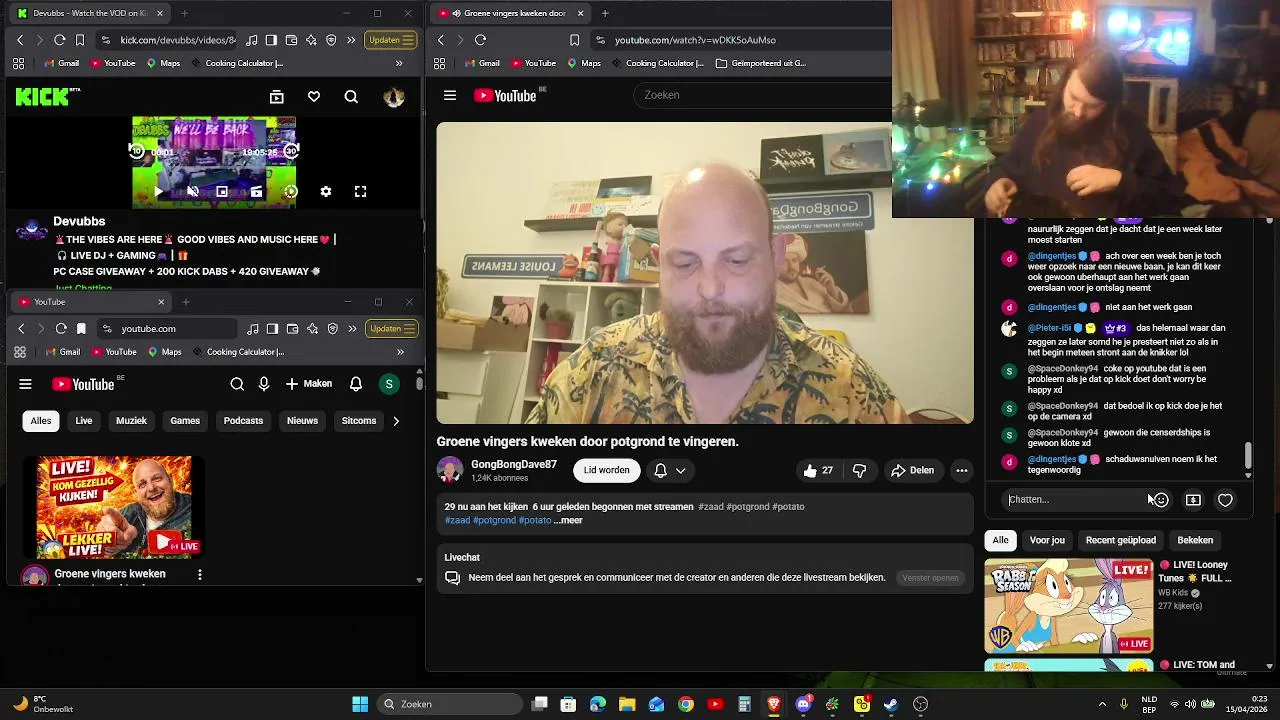This screenshot has width=1280, height=720.
Task: Open the GongBongDave87 channel link
Action: pyautogui.click(x=514, y=465)
